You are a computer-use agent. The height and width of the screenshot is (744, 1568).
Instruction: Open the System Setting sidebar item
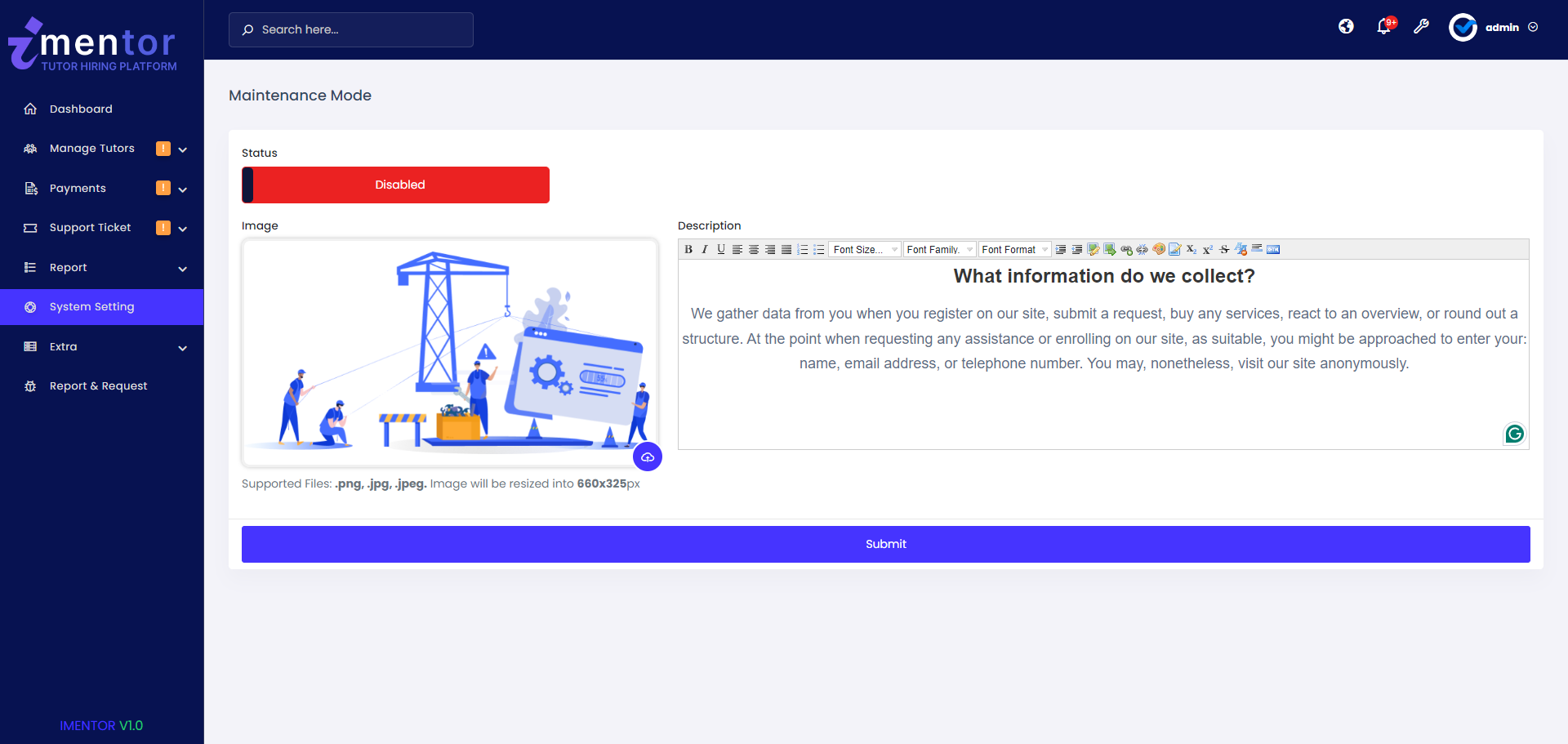[x=91, y=306]
